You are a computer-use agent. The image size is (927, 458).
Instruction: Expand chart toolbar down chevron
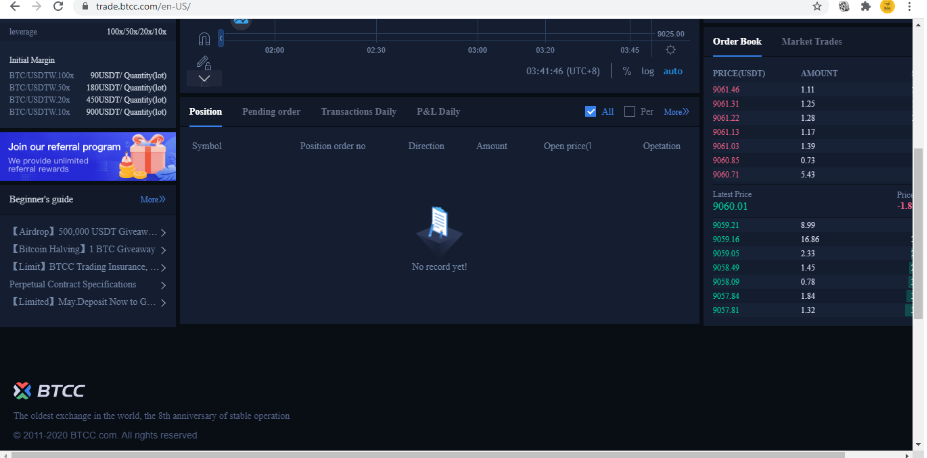click(x=204, y=78)
